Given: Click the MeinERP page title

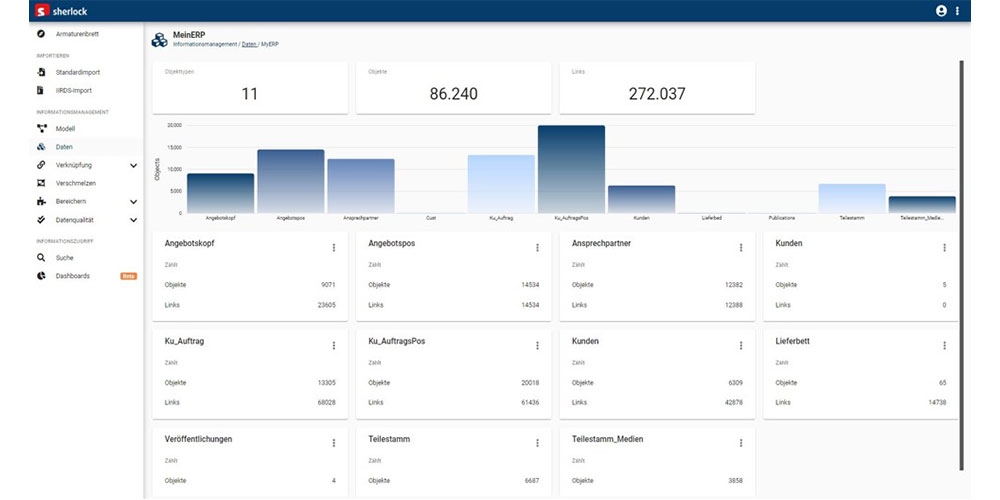Looking at the screenshot, I should tap(189, 34).
